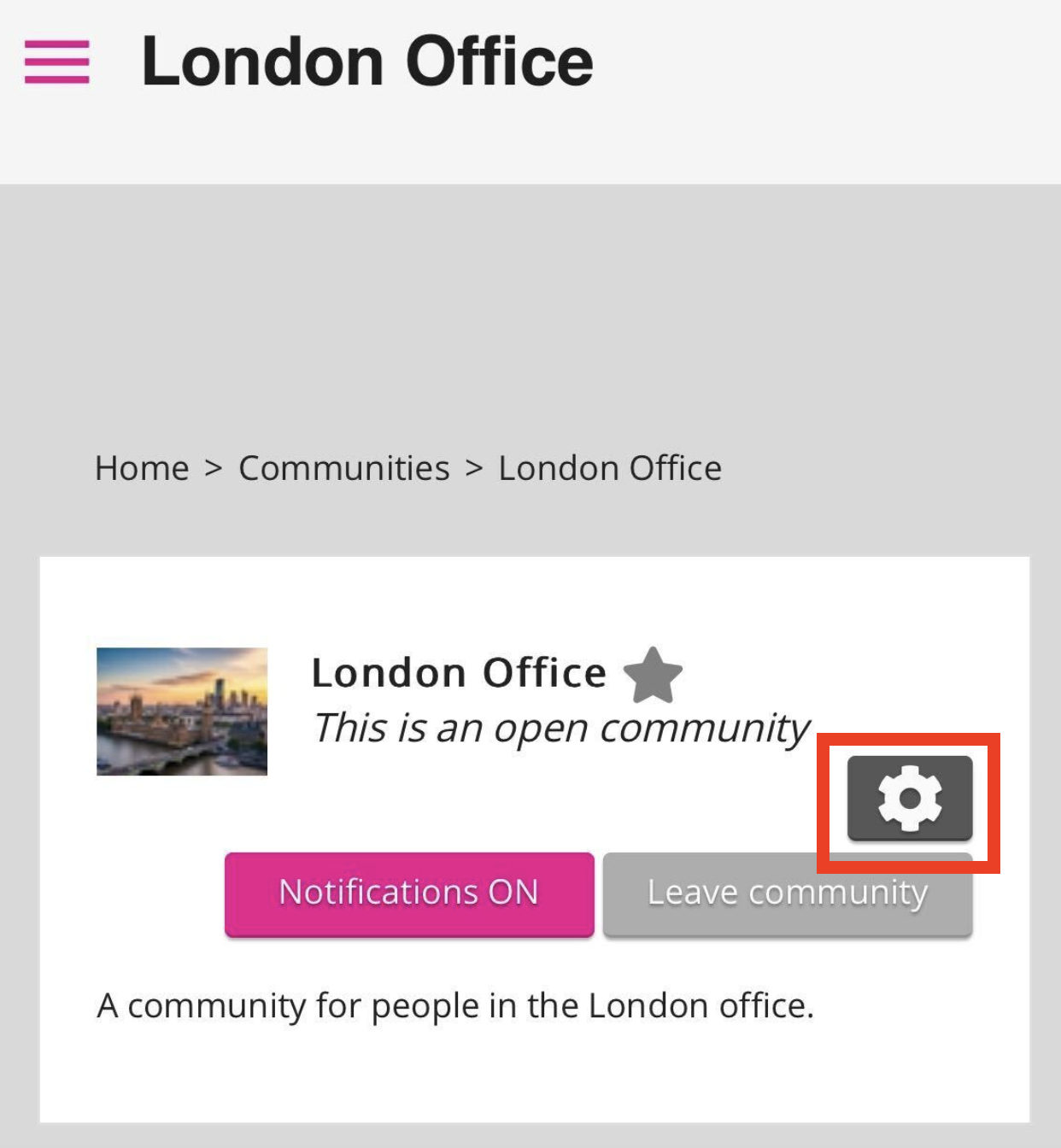Click the gray strip beneath the community card
The image size is (1061, 1148).
pyautogui.click(x=530, y=1136)
